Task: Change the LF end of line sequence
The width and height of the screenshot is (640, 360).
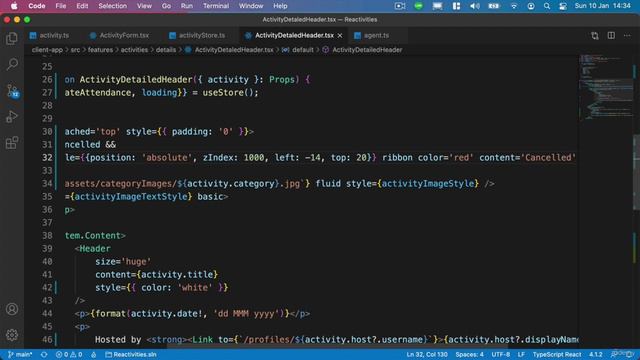Action: (x=521, y=354)
